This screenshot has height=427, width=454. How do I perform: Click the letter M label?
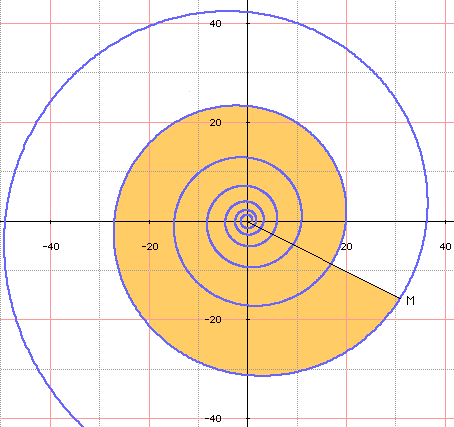point(411,301)
